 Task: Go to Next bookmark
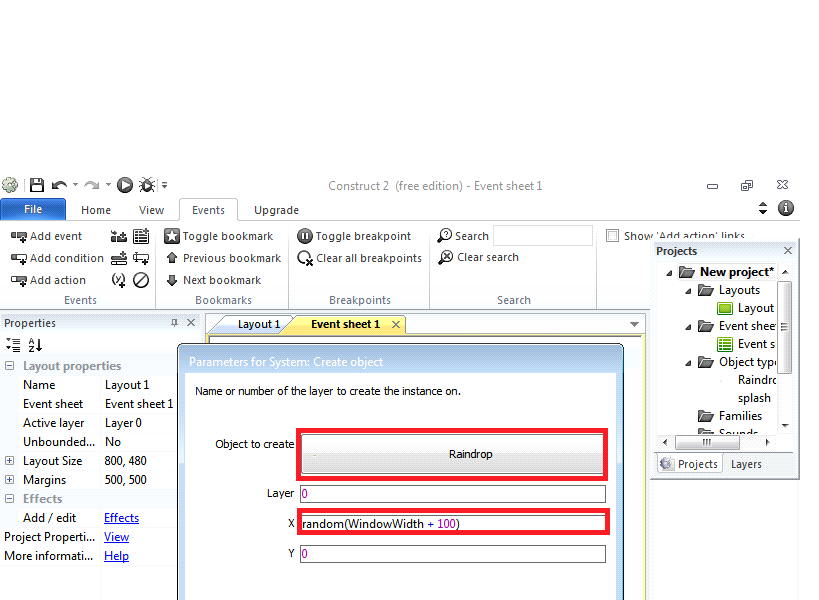coord(214,280)
